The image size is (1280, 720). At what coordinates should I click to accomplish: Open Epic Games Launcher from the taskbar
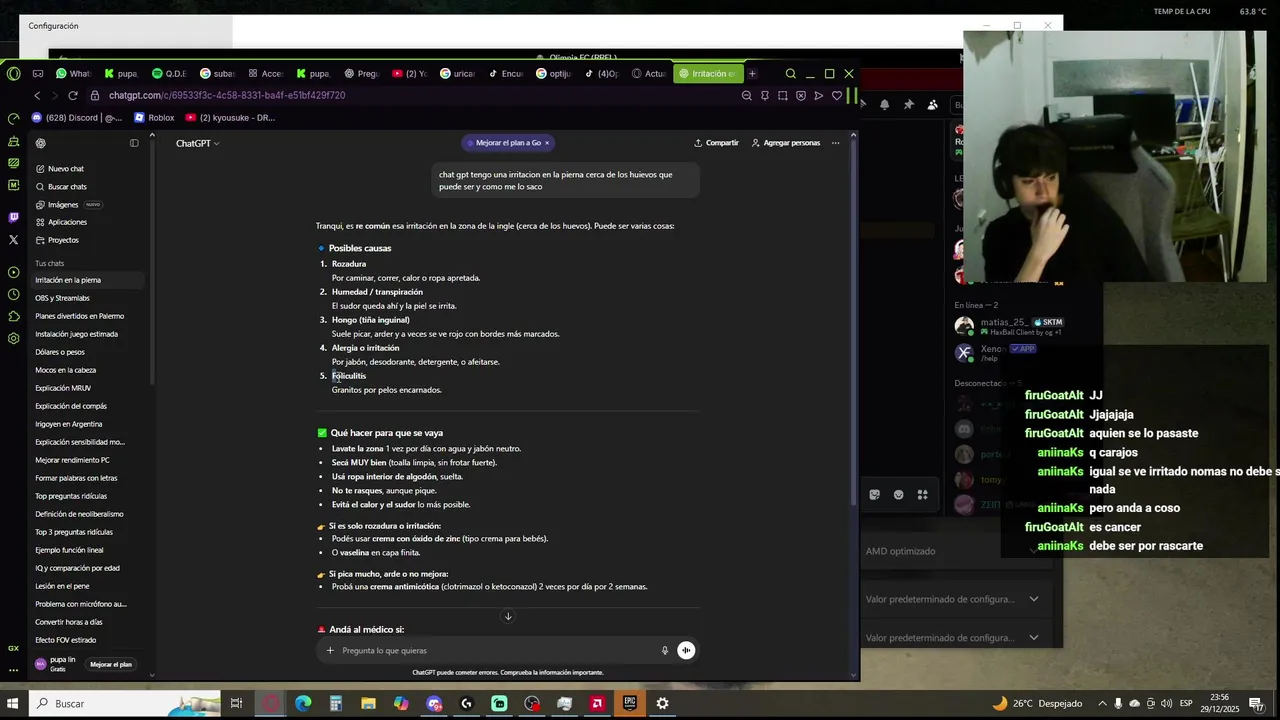click(630, 703)
